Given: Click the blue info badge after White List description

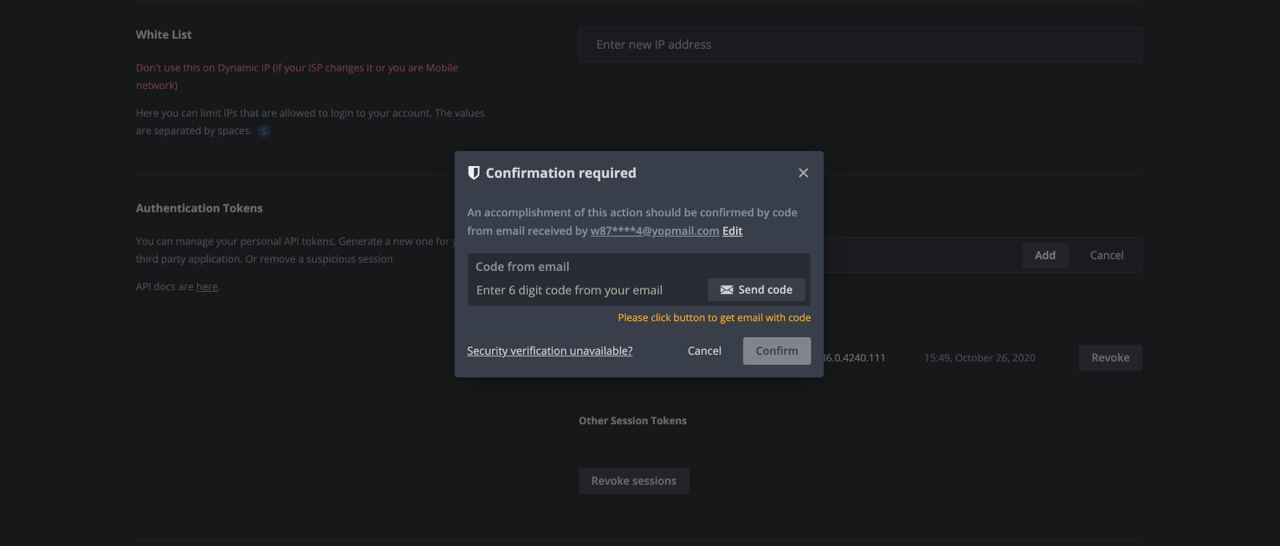Looking at the screenshot, I should pyautogui.click(x=264, y=131).
